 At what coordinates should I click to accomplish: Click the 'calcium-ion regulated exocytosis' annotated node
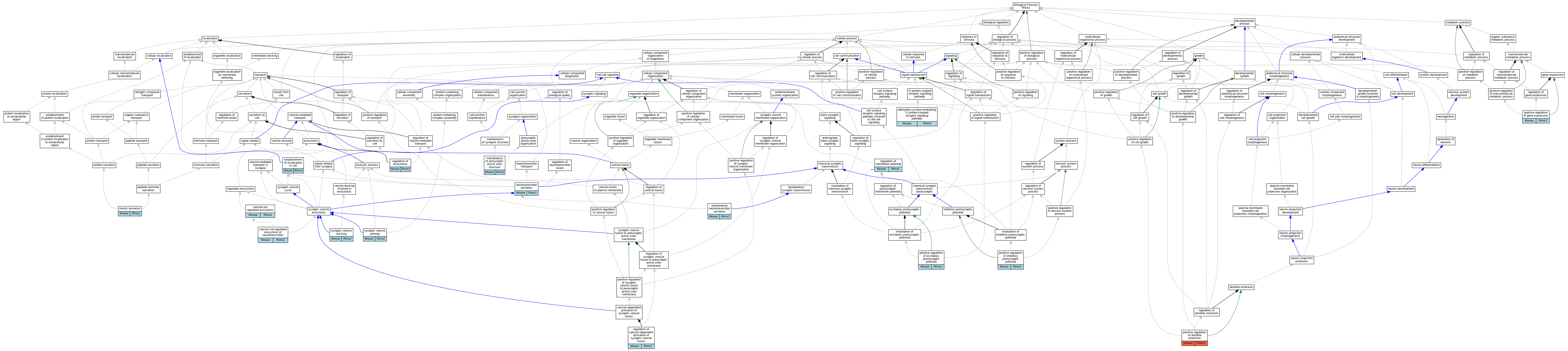tap(261, 211)
